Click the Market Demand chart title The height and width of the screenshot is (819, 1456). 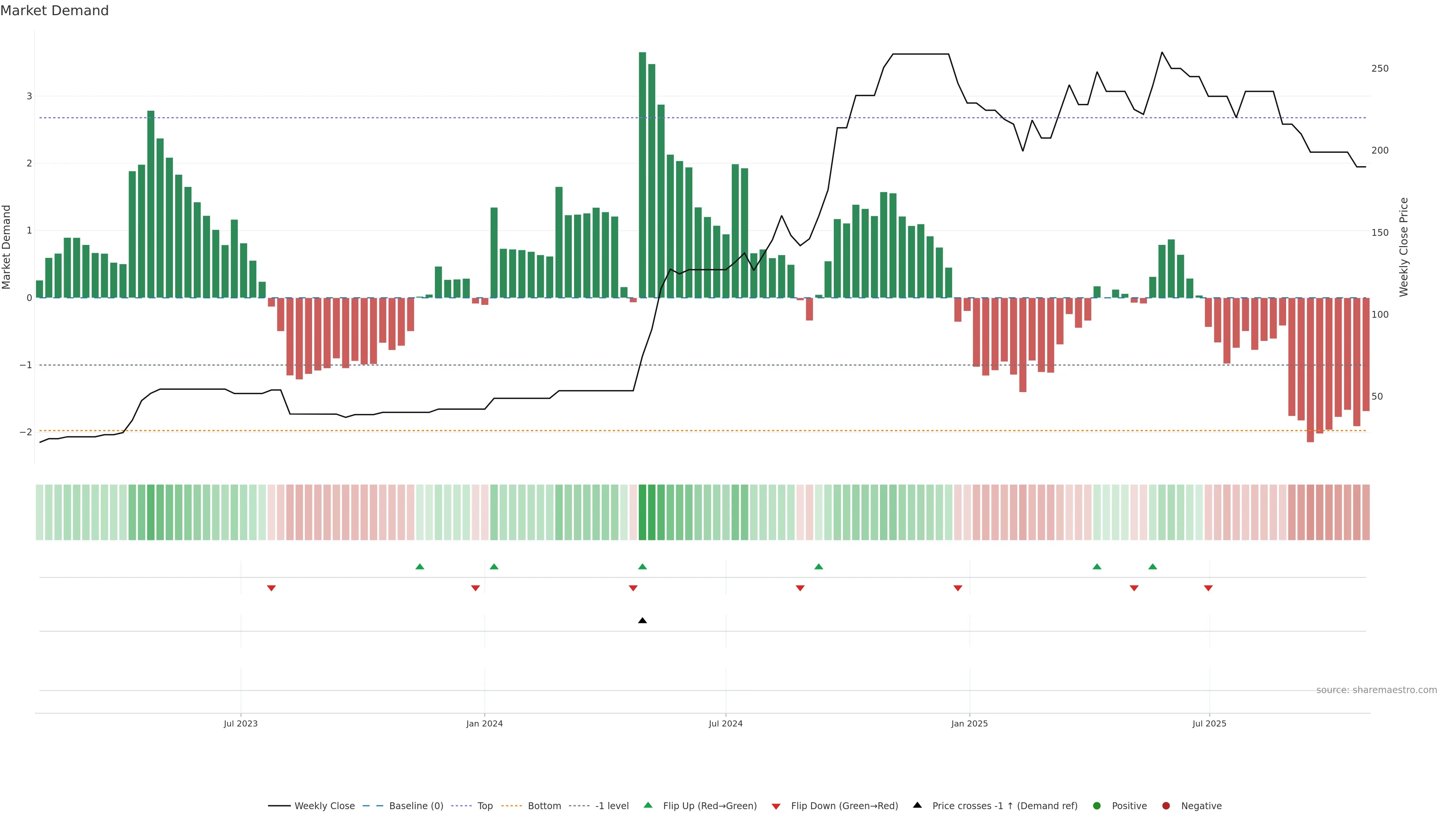coord(54,11)
